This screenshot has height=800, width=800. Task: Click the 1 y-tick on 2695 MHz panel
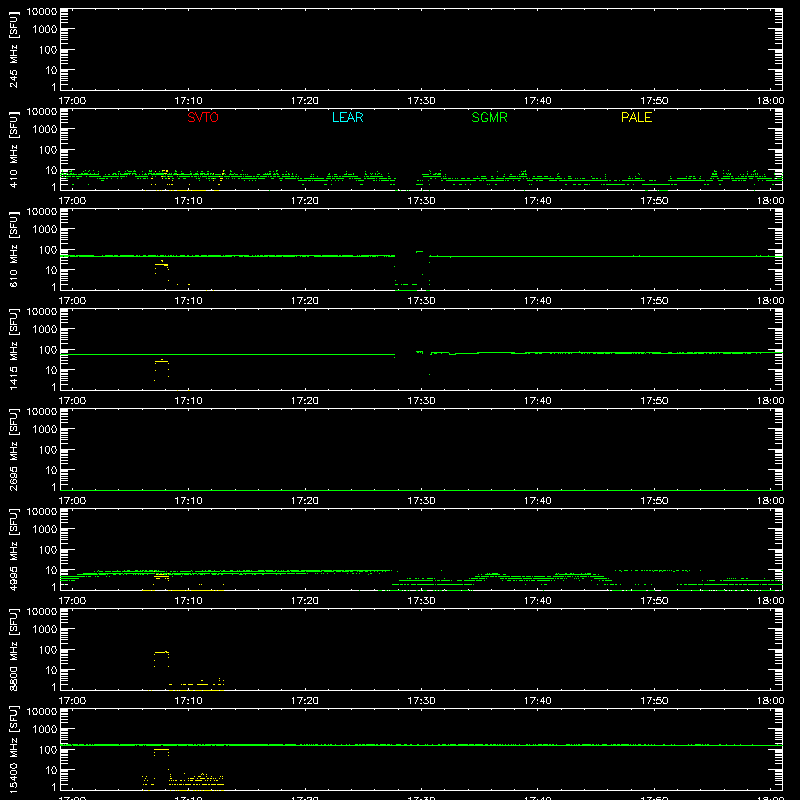point(54,487)
